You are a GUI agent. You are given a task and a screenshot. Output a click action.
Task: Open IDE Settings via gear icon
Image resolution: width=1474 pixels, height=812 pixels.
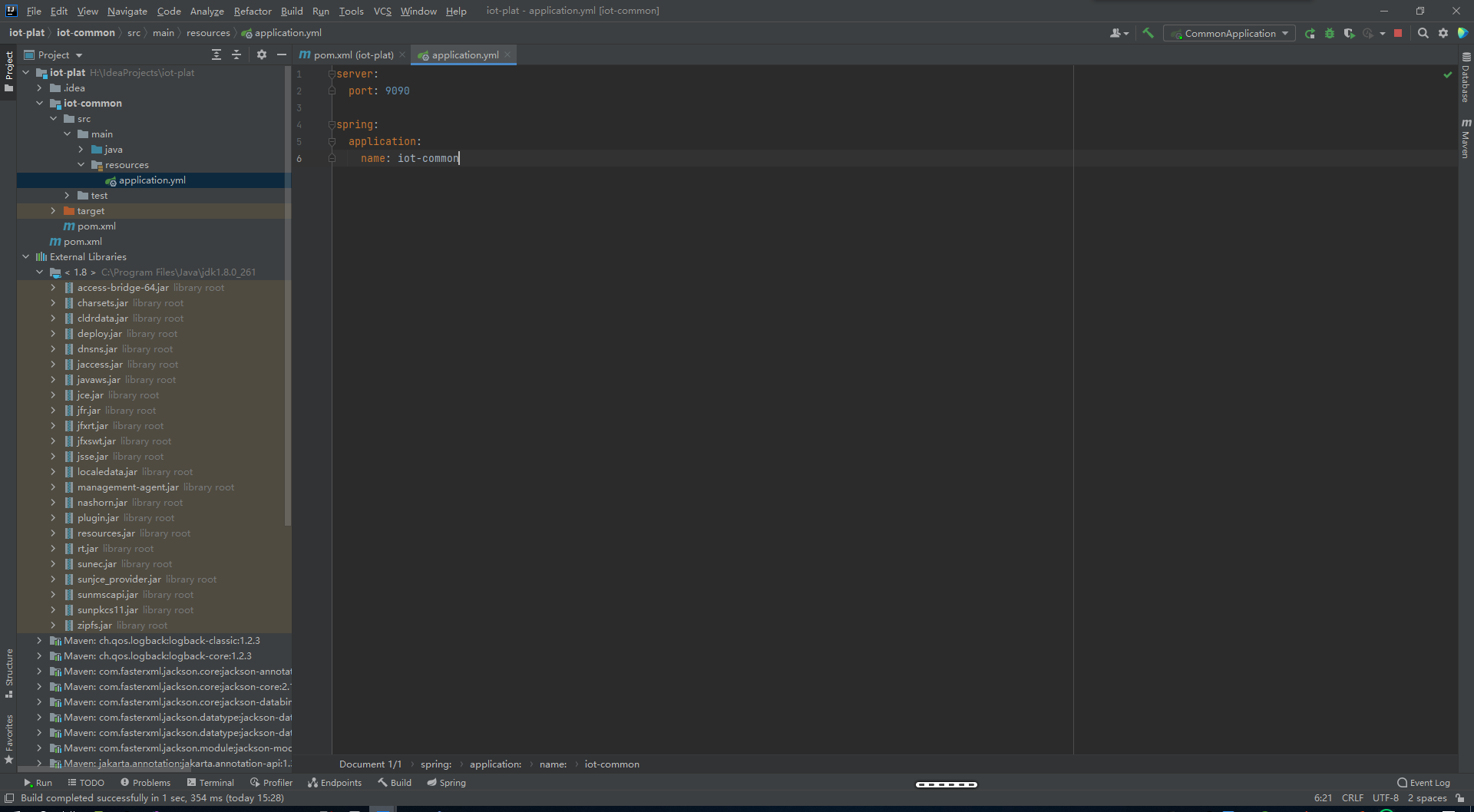(1443, 33)
